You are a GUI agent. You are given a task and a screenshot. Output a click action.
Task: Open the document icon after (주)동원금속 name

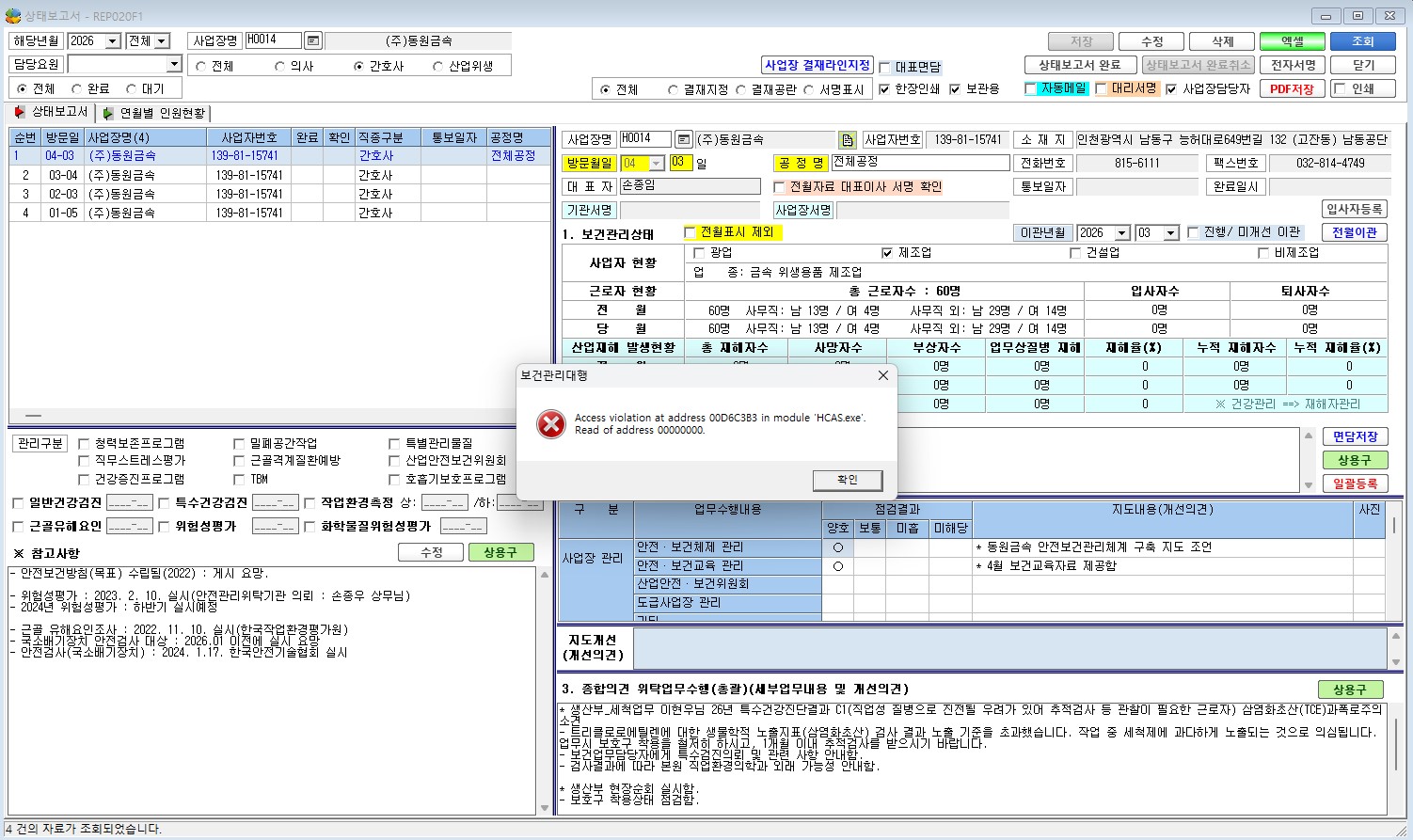(x=848, y=139)
